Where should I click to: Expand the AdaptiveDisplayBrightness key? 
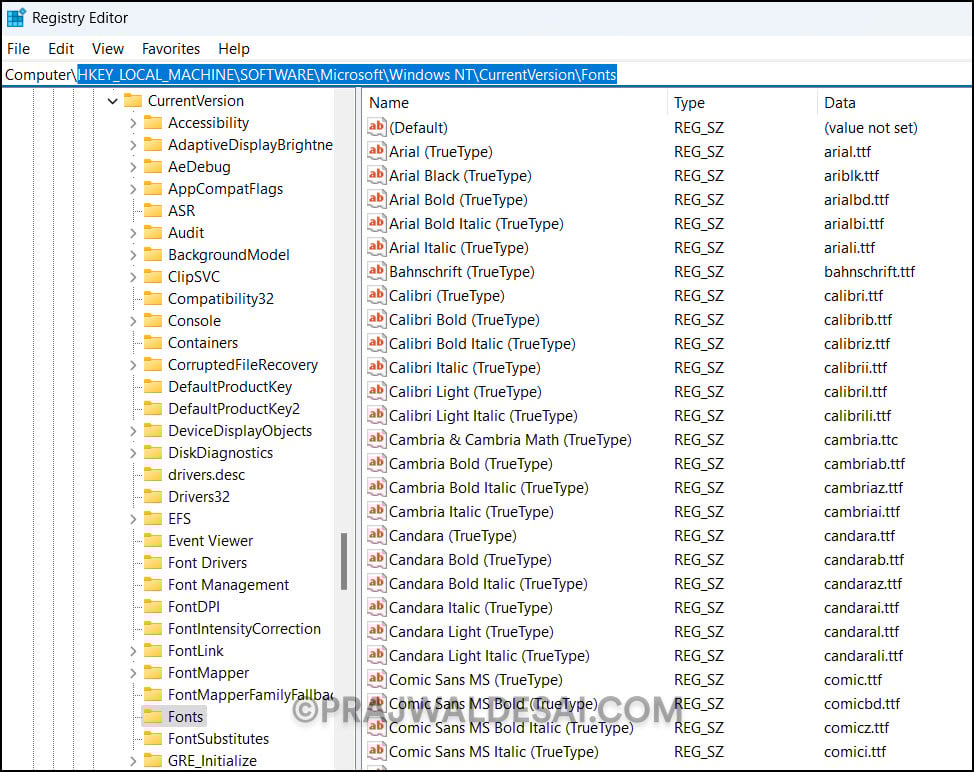tap(133, 145)
